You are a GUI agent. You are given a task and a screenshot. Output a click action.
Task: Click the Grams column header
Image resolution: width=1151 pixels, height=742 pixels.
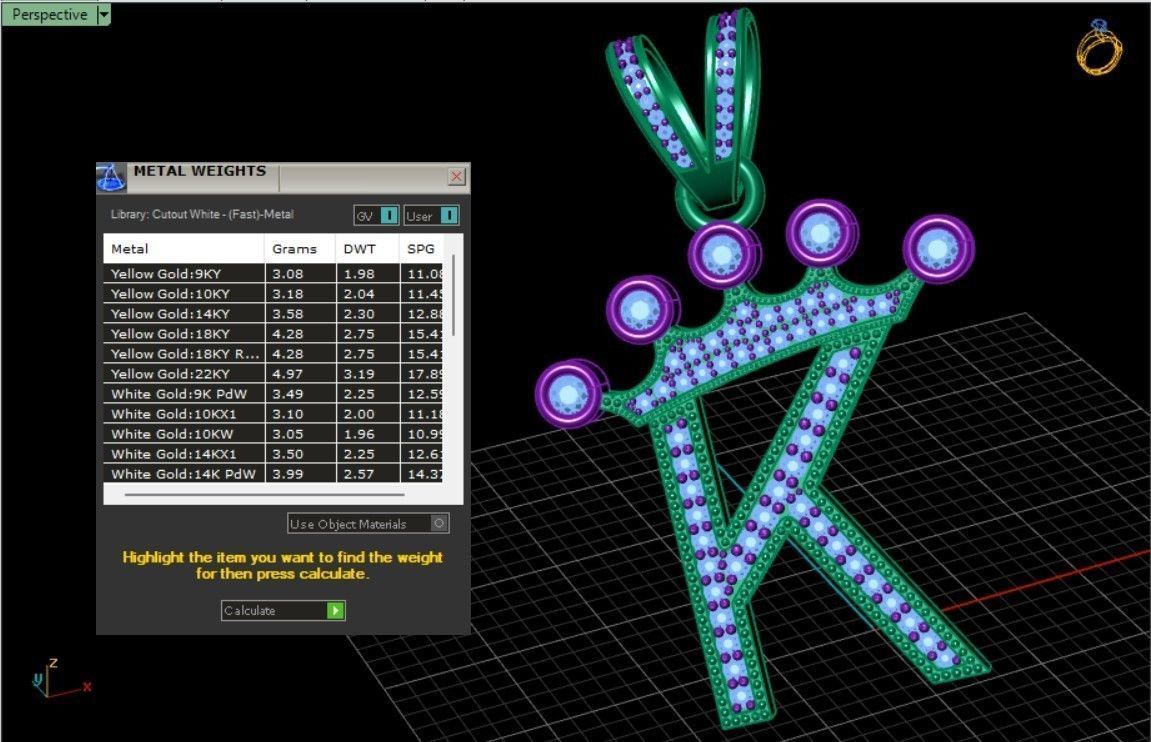[x=299, y=249]
